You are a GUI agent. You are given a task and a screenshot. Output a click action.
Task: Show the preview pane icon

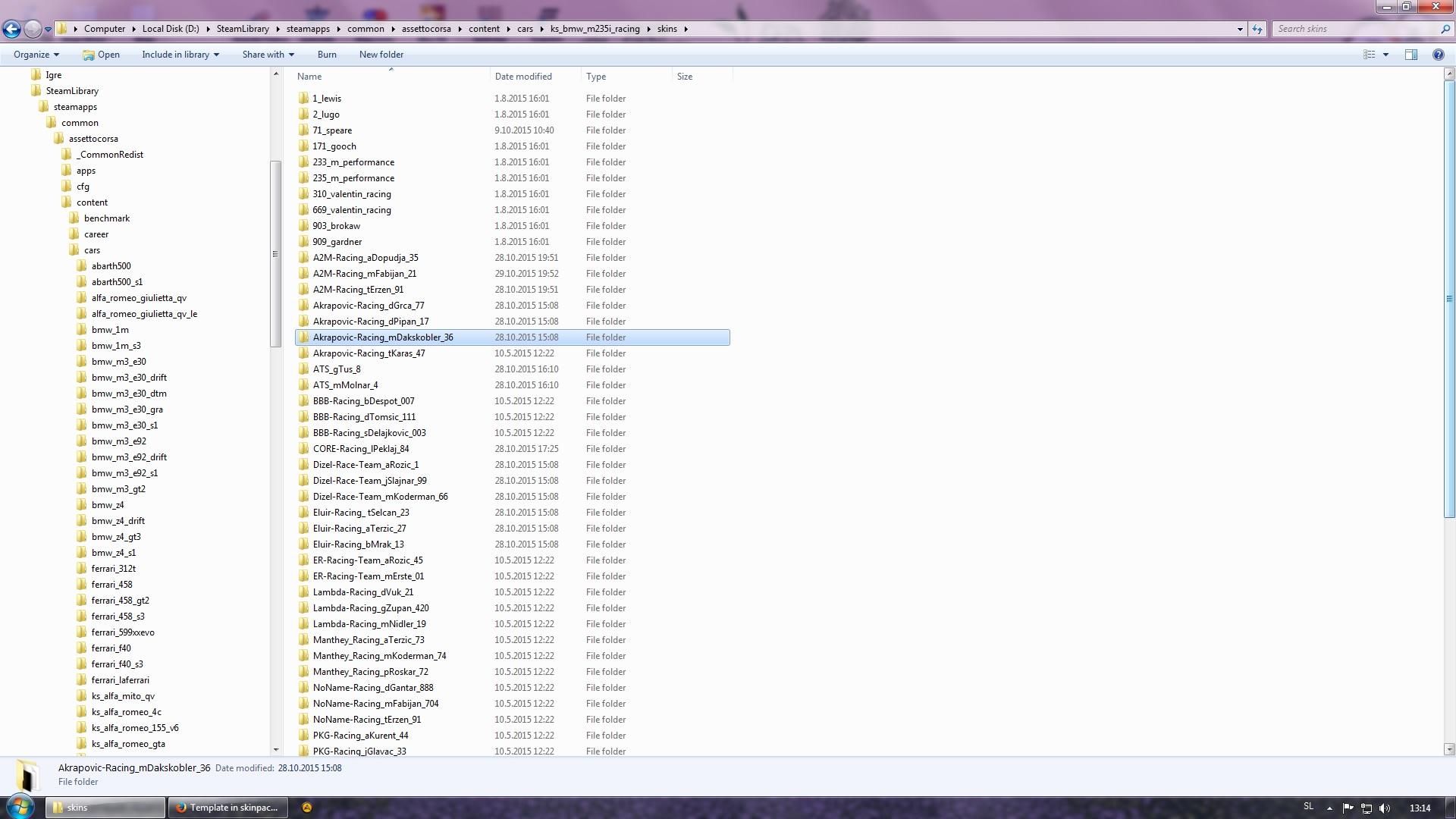[x=1410, y=55]
